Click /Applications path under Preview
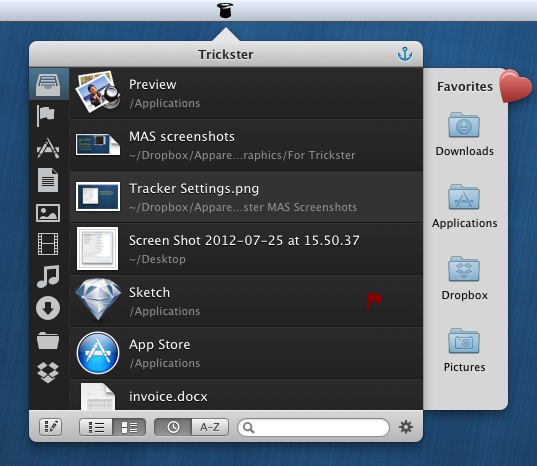 [165, 103]
